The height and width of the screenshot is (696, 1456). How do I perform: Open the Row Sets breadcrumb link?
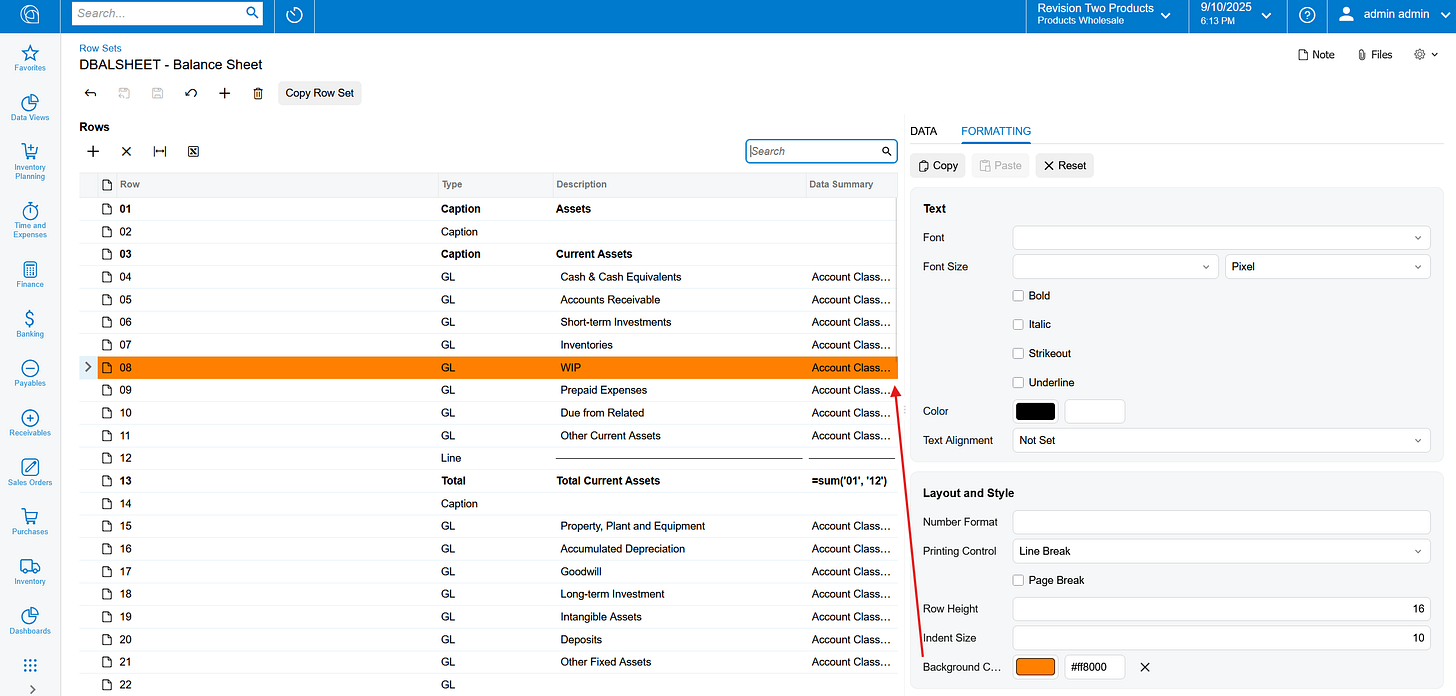click(100, 47)
